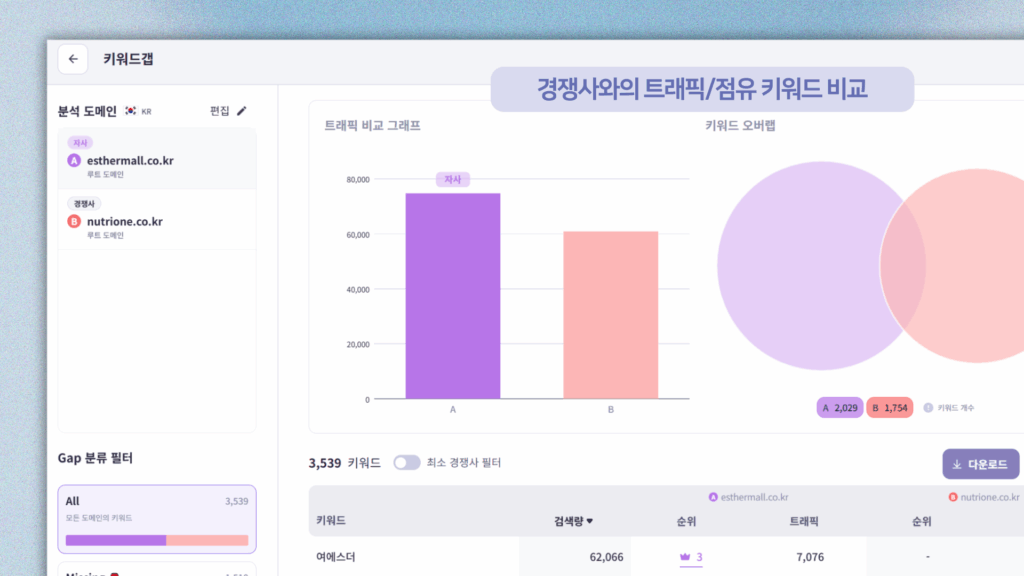
Task: Click the red B badge beside nutrione.co.kr
Action: pyautogui.click(x=74, y=221)
